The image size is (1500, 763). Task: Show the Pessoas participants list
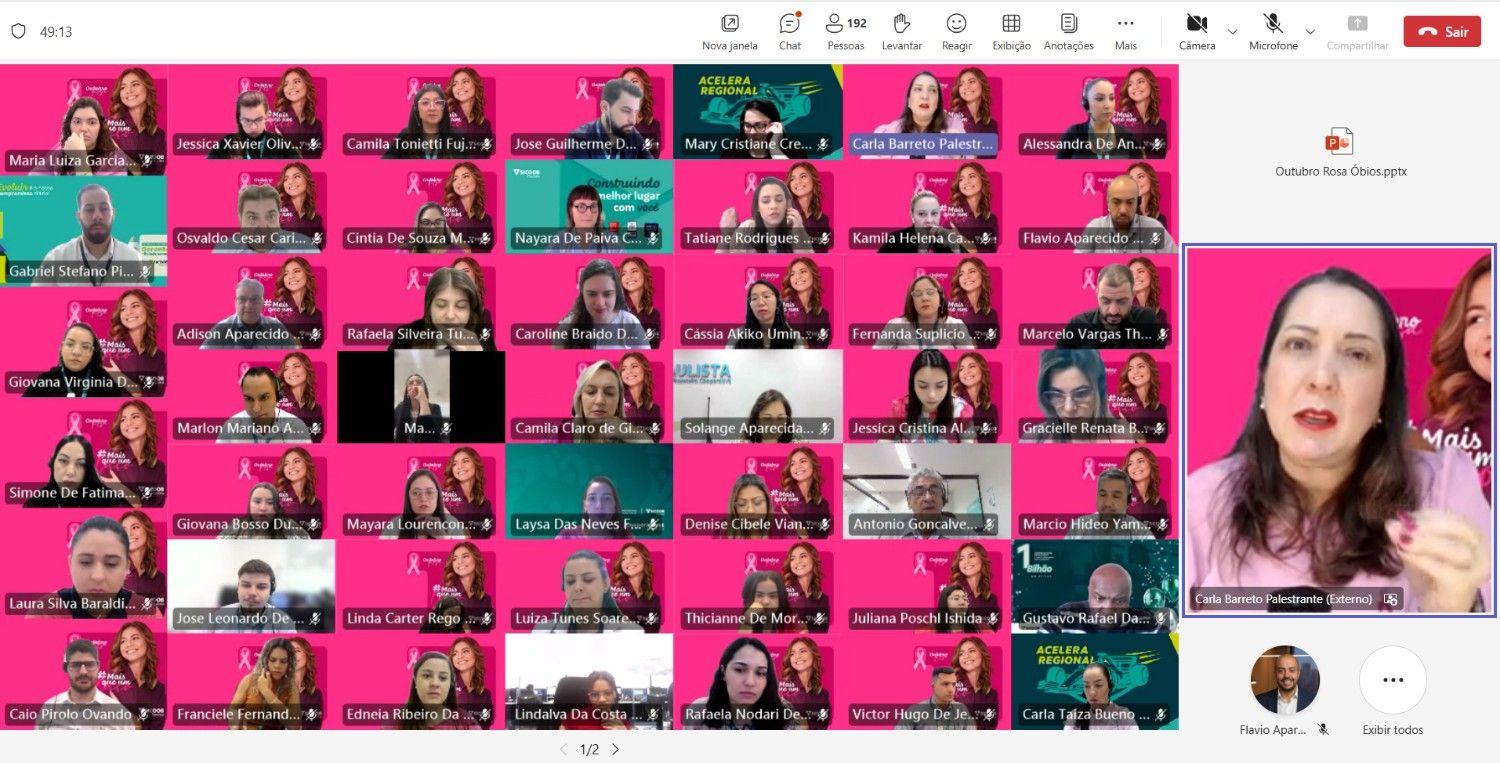(x=845, y=24)
